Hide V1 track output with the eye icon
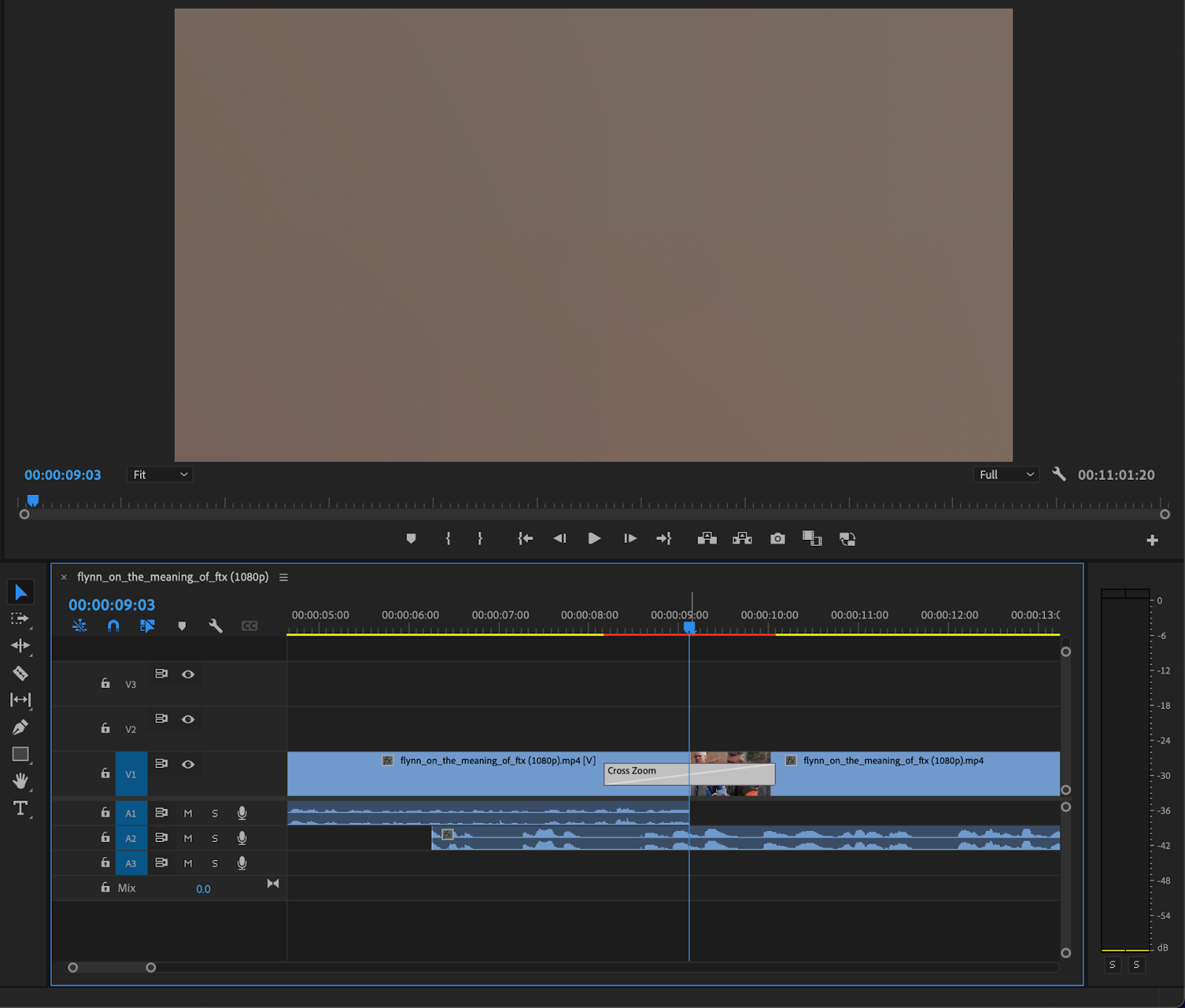Image resolution: width=1185 pixels, height=1008 pixels. [188, 764]
